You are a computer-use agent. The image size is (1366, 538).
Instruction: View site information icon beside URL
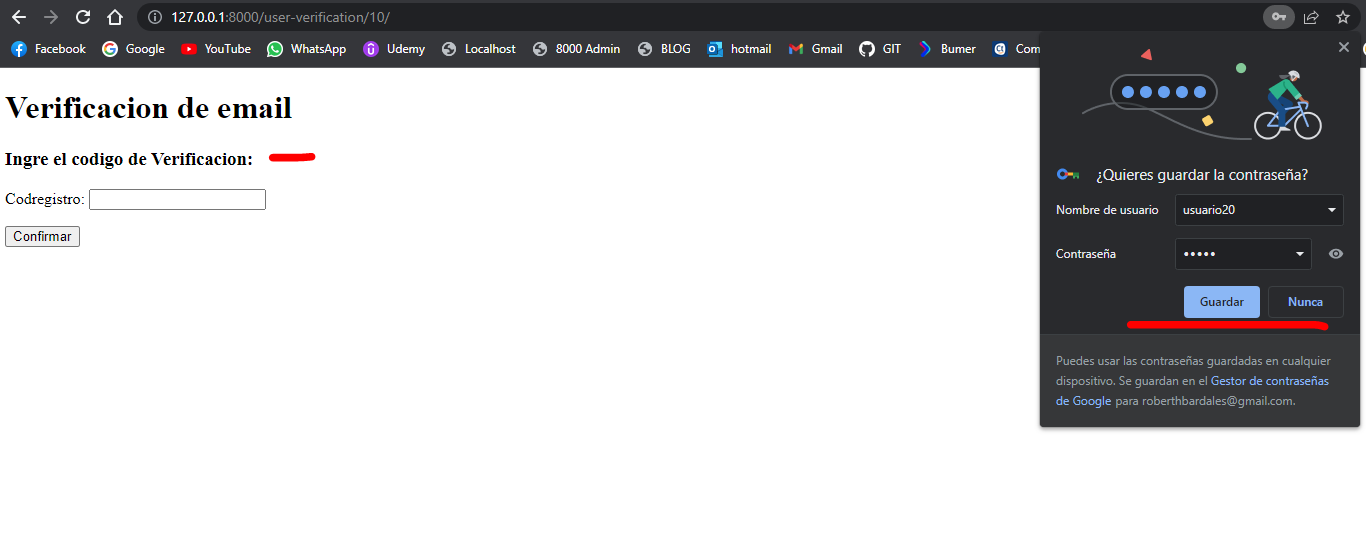pyautogui.click(x=153, y=17)
